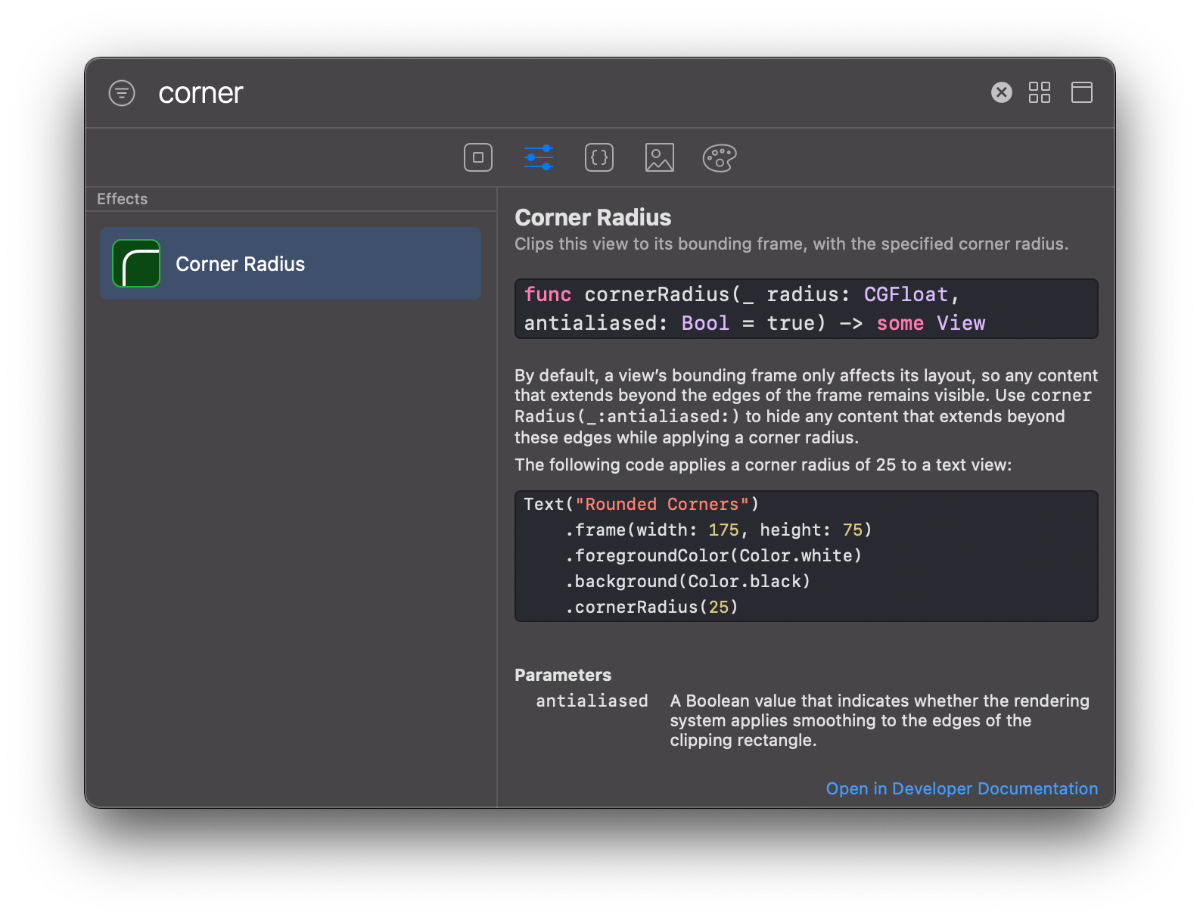Image resolution: width=1200 pixels, height=920 pixels.
Task: Clear the search text with the X button
Action: [1001, 93]
